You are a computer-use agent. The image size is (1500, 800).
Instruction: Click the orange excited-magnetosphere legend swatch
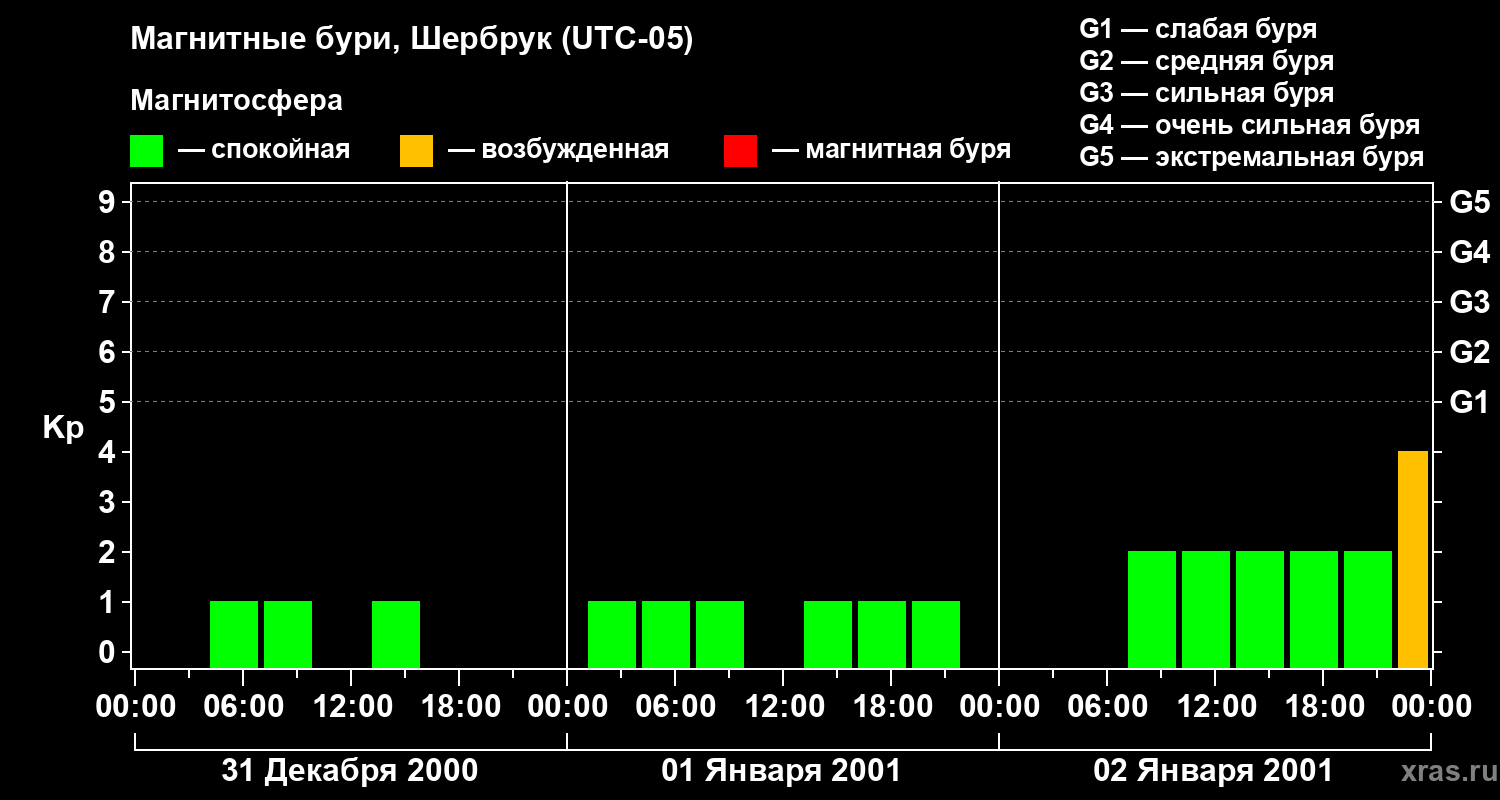[416, 151]
